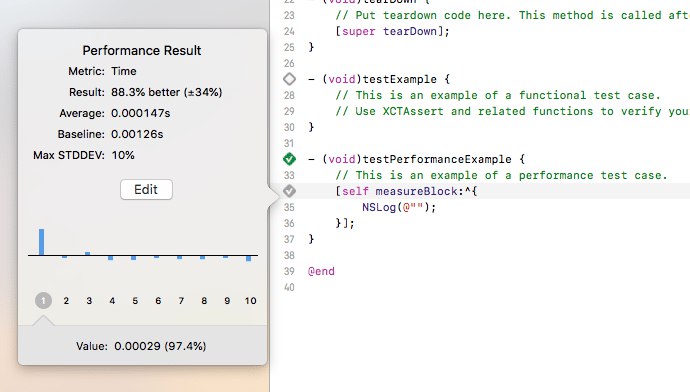This screenshot has height=392, width=690.
Task: Select iteration 8 in the performance popover
Action: click(204, 300)
